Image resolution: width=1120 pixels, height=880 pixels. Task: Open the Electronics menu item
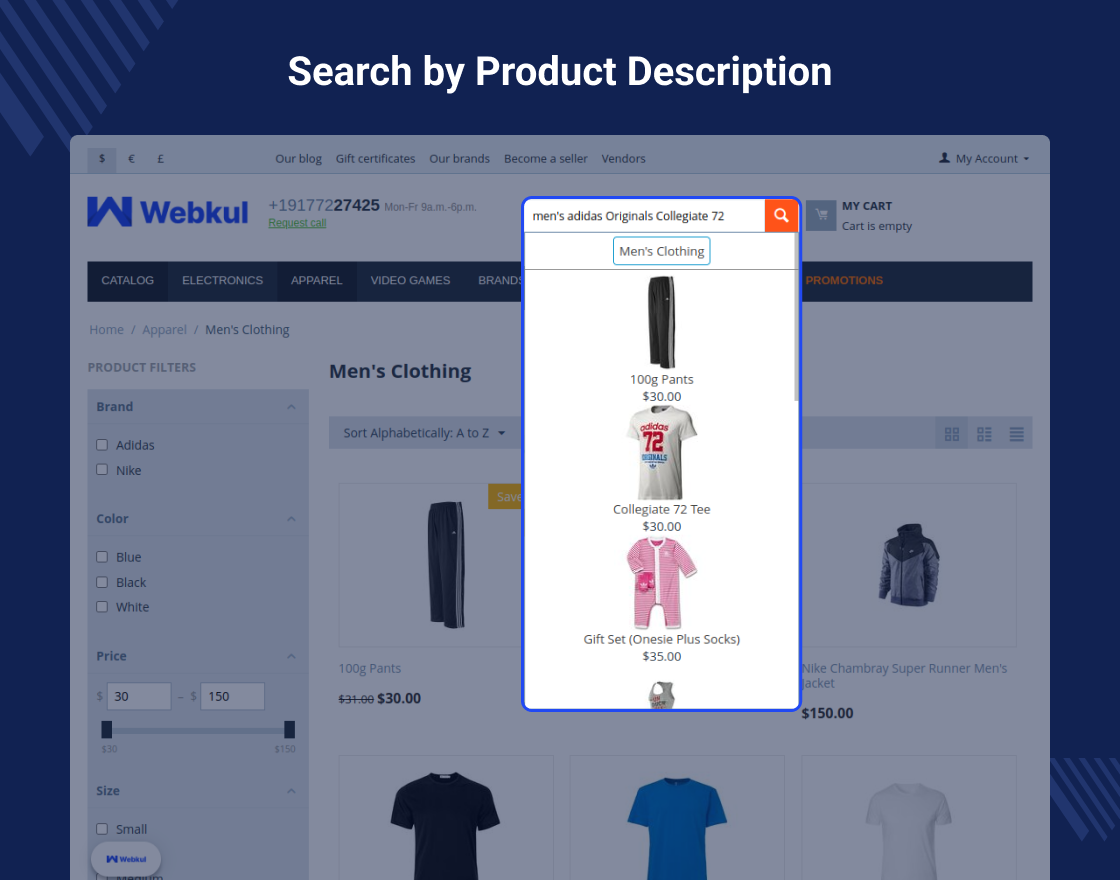(x=222, y=281)
